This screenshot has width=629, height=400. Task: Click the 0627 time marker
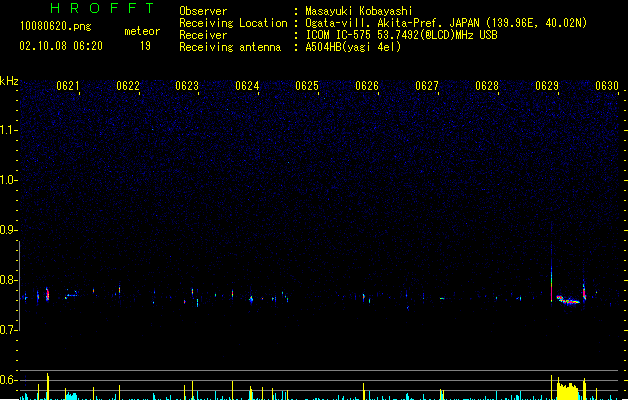427,86
